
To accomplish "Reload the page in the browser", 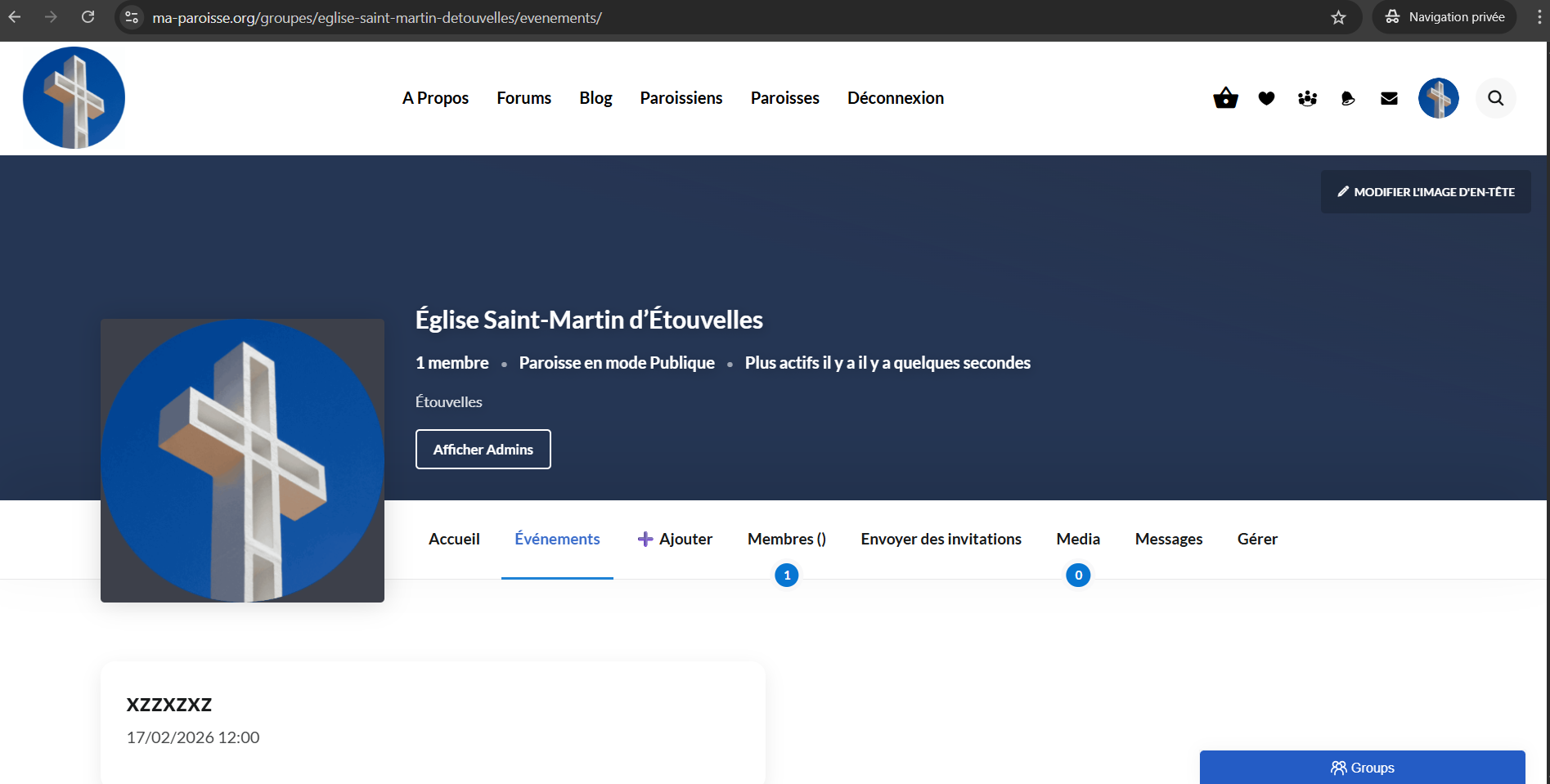I will click(88, 17).
